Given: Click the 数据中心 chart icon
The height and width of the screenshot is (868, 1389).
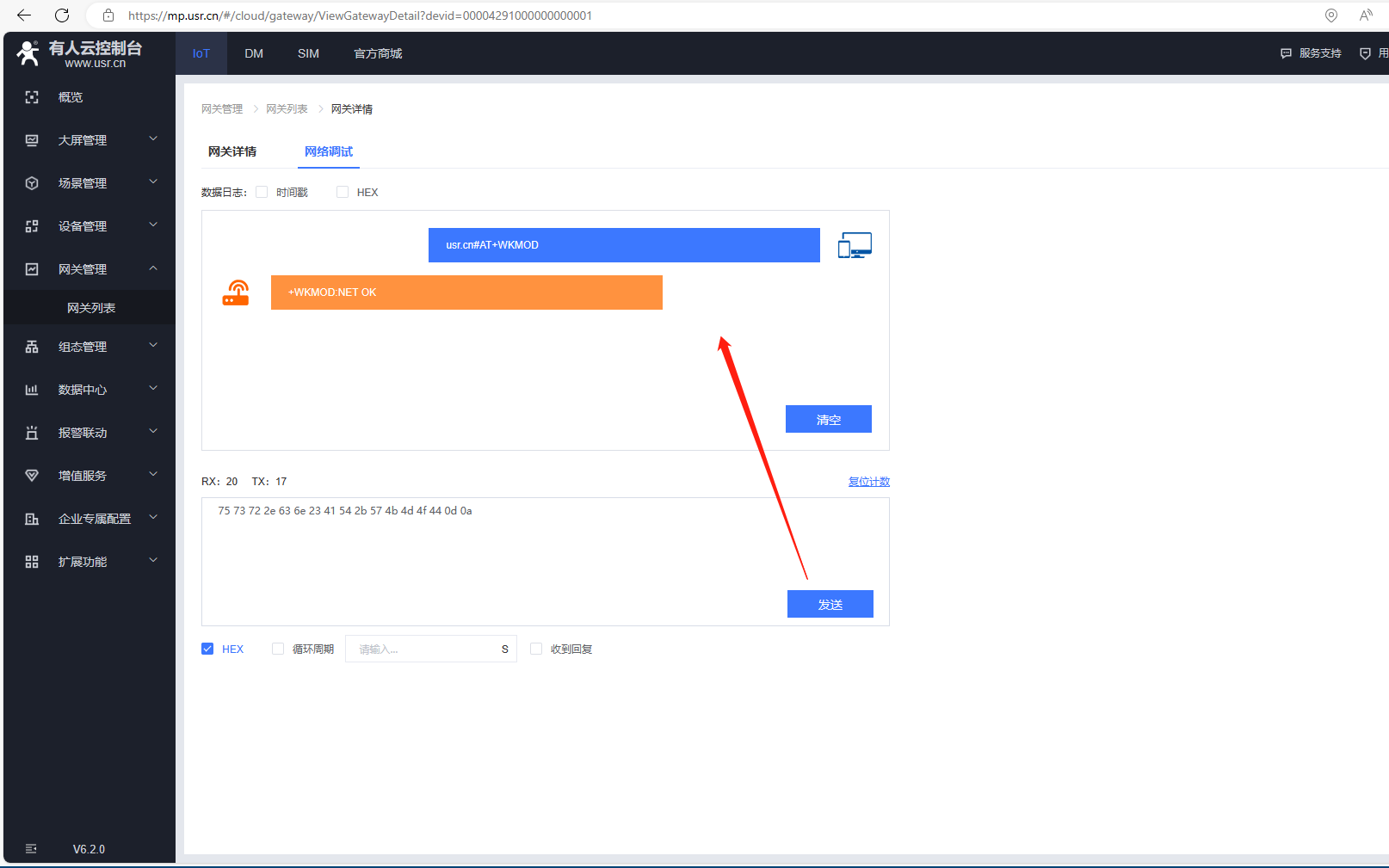Looking at the screenshot, I should pos(32,390).
